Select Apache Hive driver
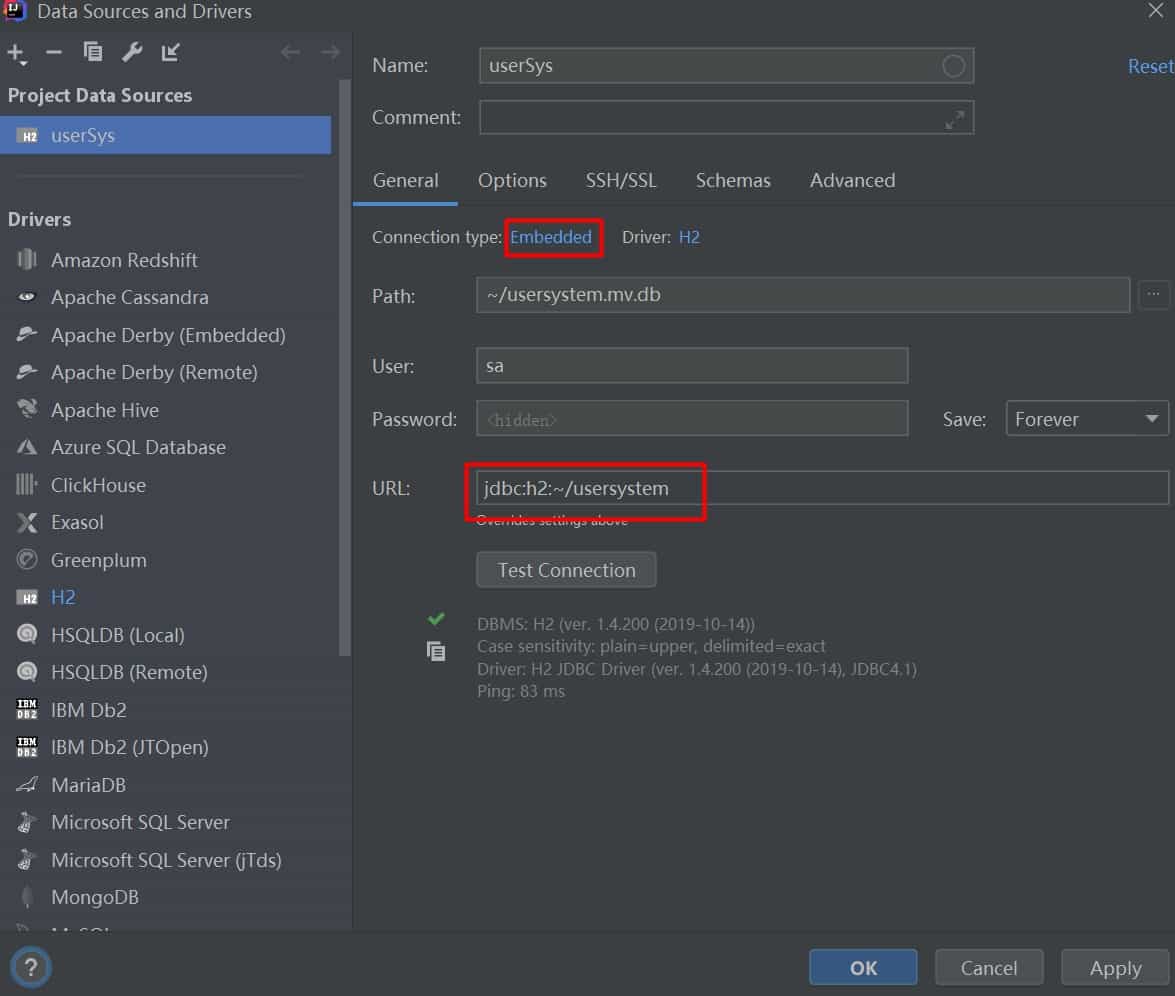 (x=104, y=410)
